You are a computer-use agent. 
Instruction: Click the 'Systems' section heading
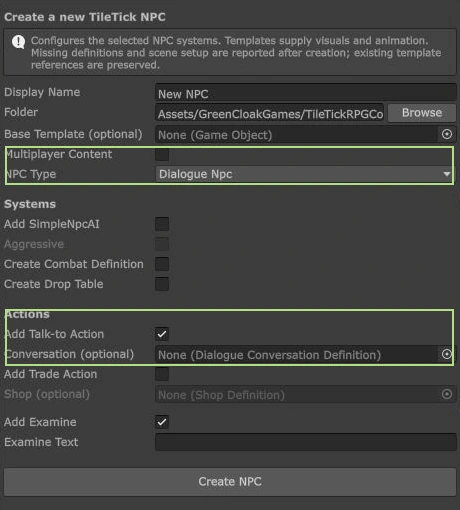pyautogui.click(x=30, y=204)
